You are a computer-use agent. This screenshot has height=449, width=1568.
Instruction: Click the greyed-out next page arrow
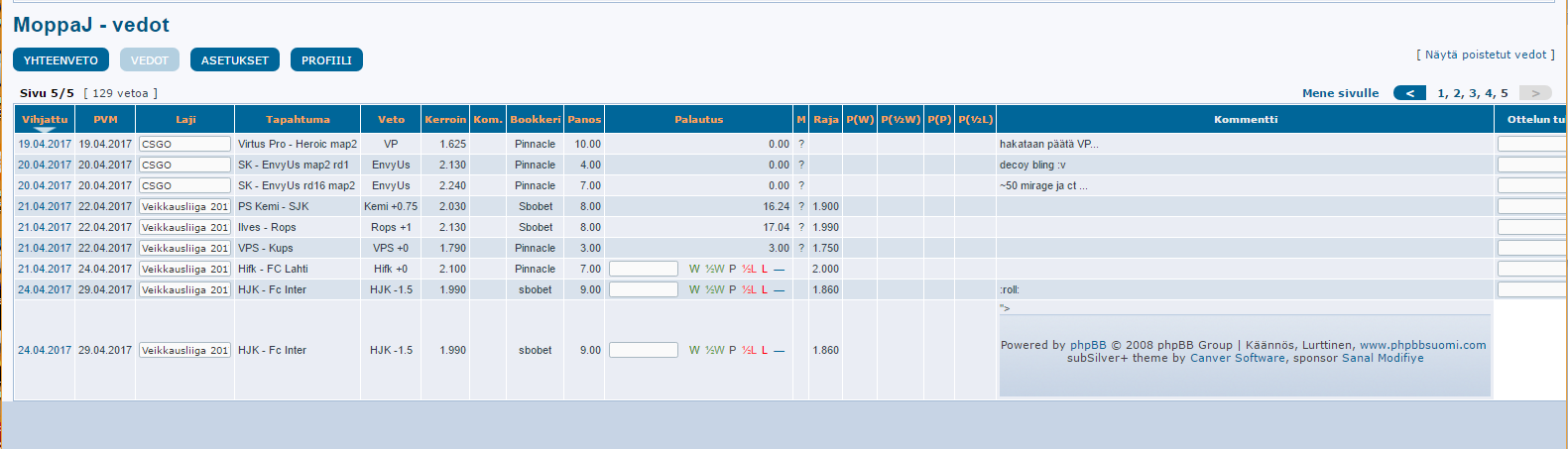1535,93
